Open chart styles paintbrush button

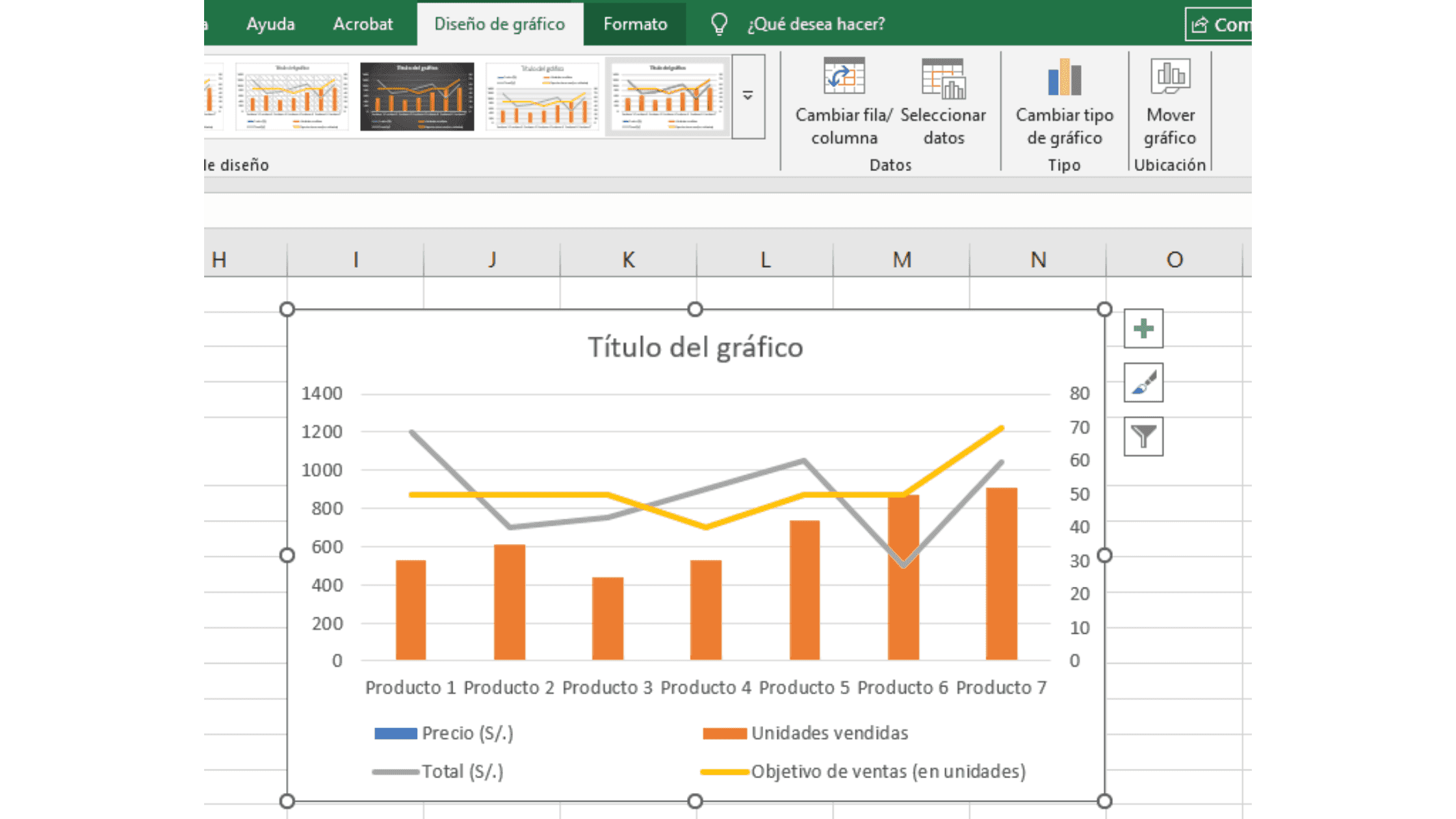tap(1143, 383)
